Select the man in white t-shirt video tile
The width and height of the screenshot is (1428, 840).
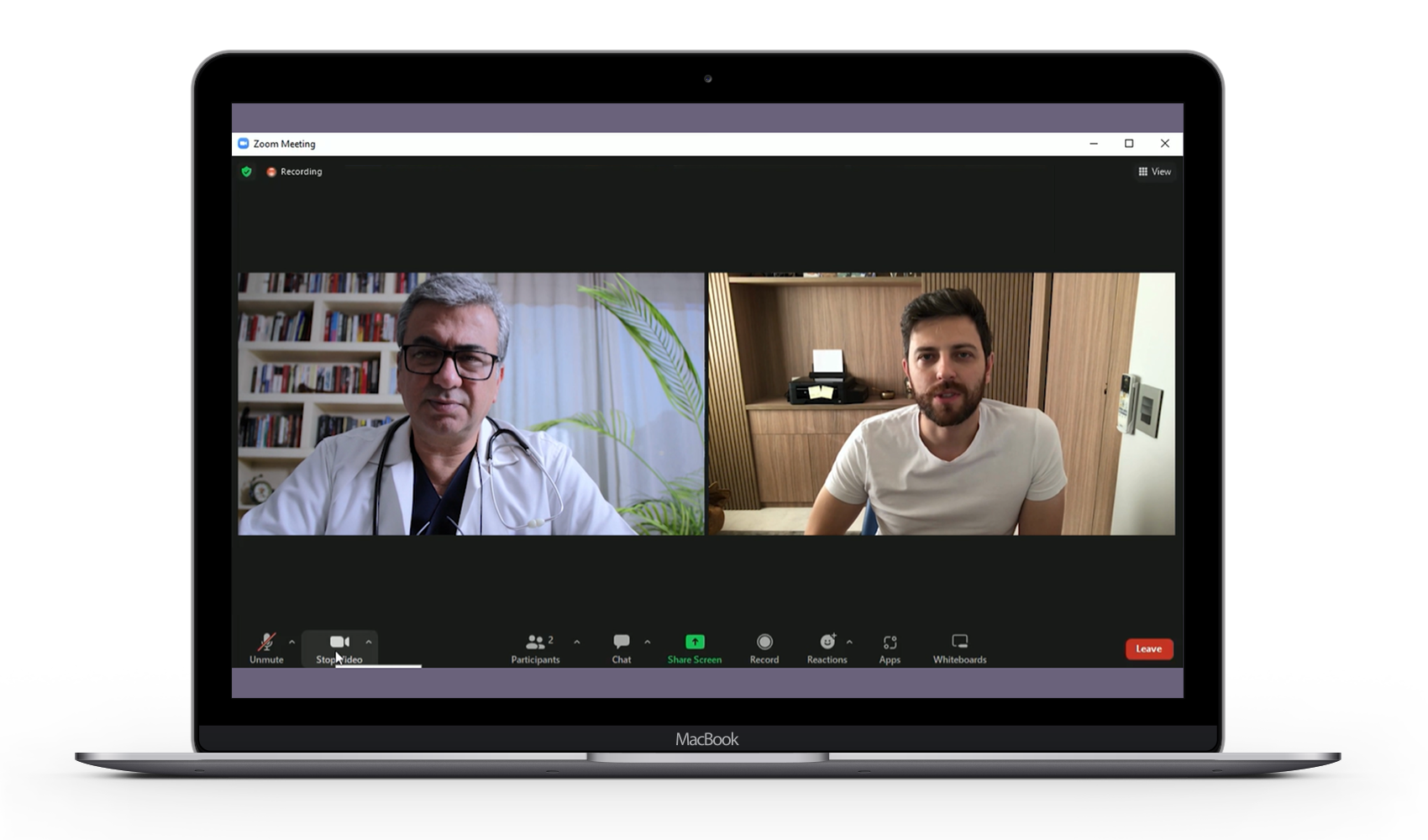point(942,403)
